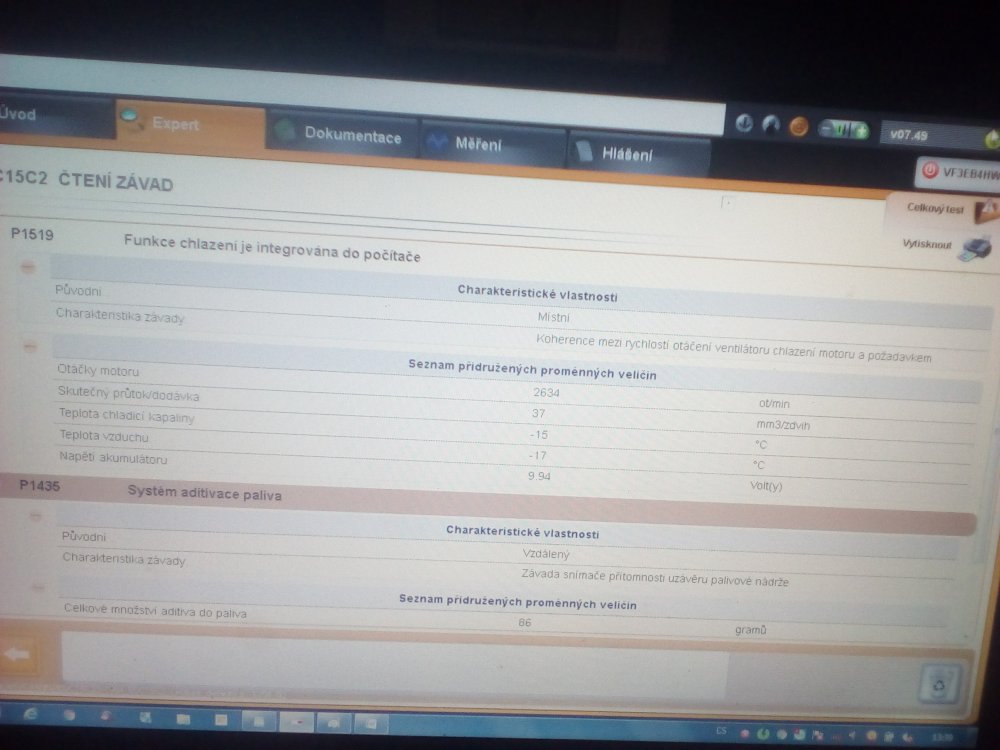Click 'Celkové množství aditiva do paliva' row
This screenshot has width=1000, height=750.
155,611
